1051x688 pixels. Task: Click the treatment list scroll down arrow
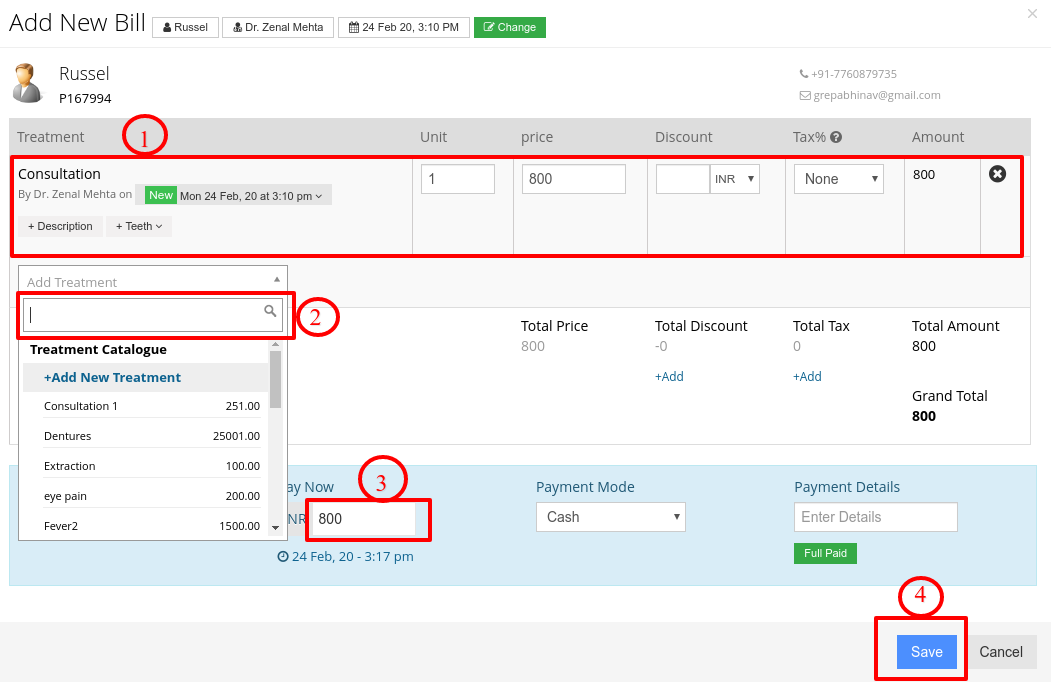click(x=275, y=528)
